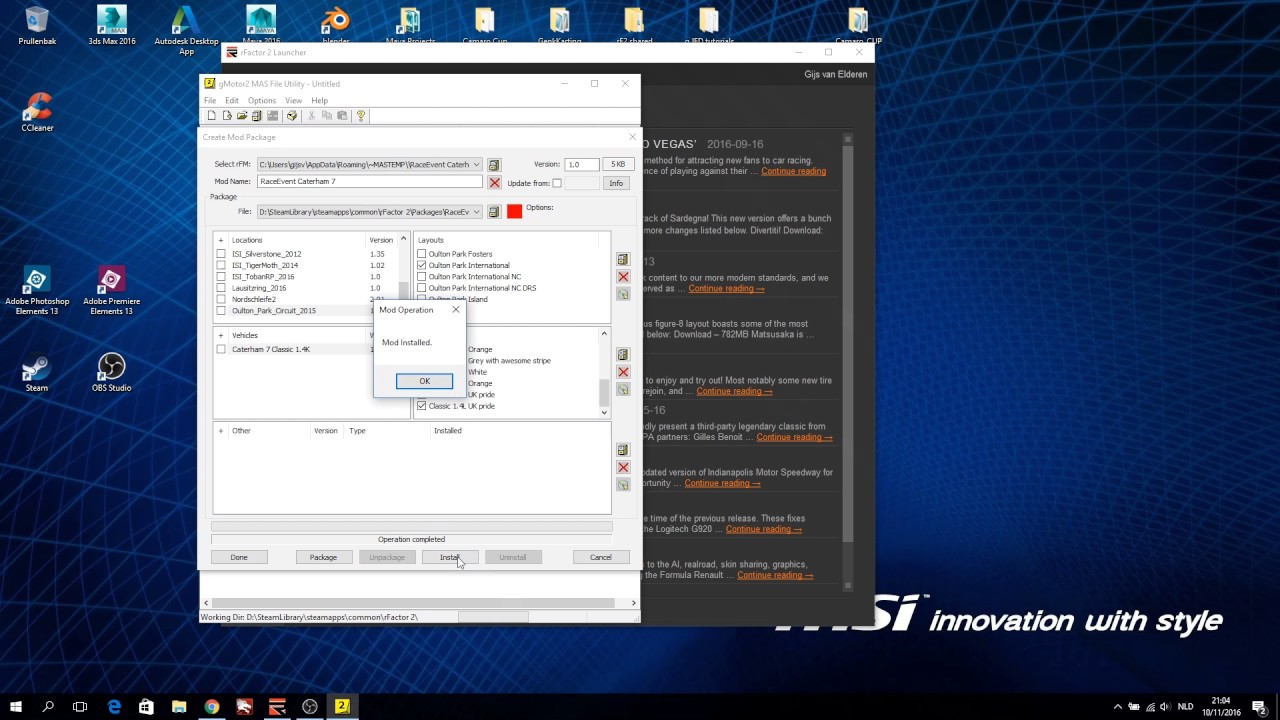1280x720 pixels.
Task: Check the Oulton Park Fosters layout checkbox
Action: click(x=421, y=254)
